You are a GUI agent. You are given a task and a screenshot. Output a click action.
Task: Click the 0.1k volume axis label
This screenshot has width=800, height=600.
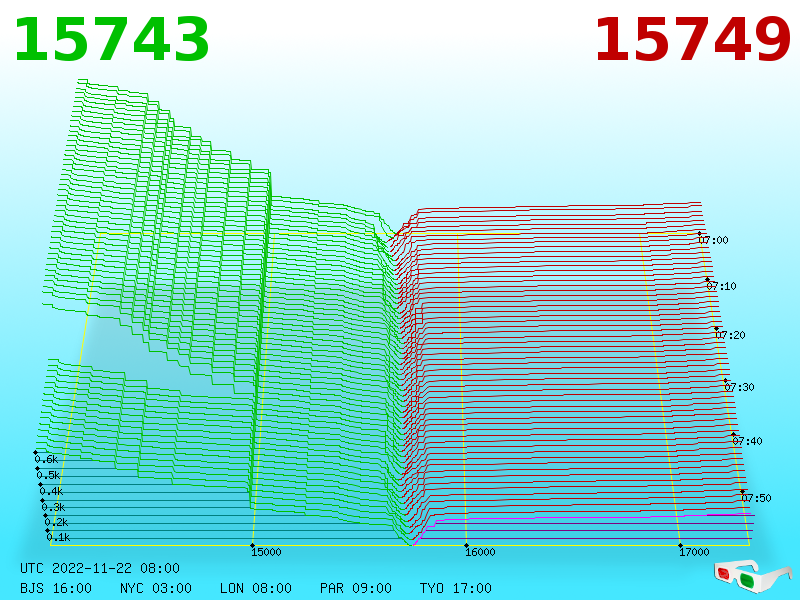pos(59,537)
